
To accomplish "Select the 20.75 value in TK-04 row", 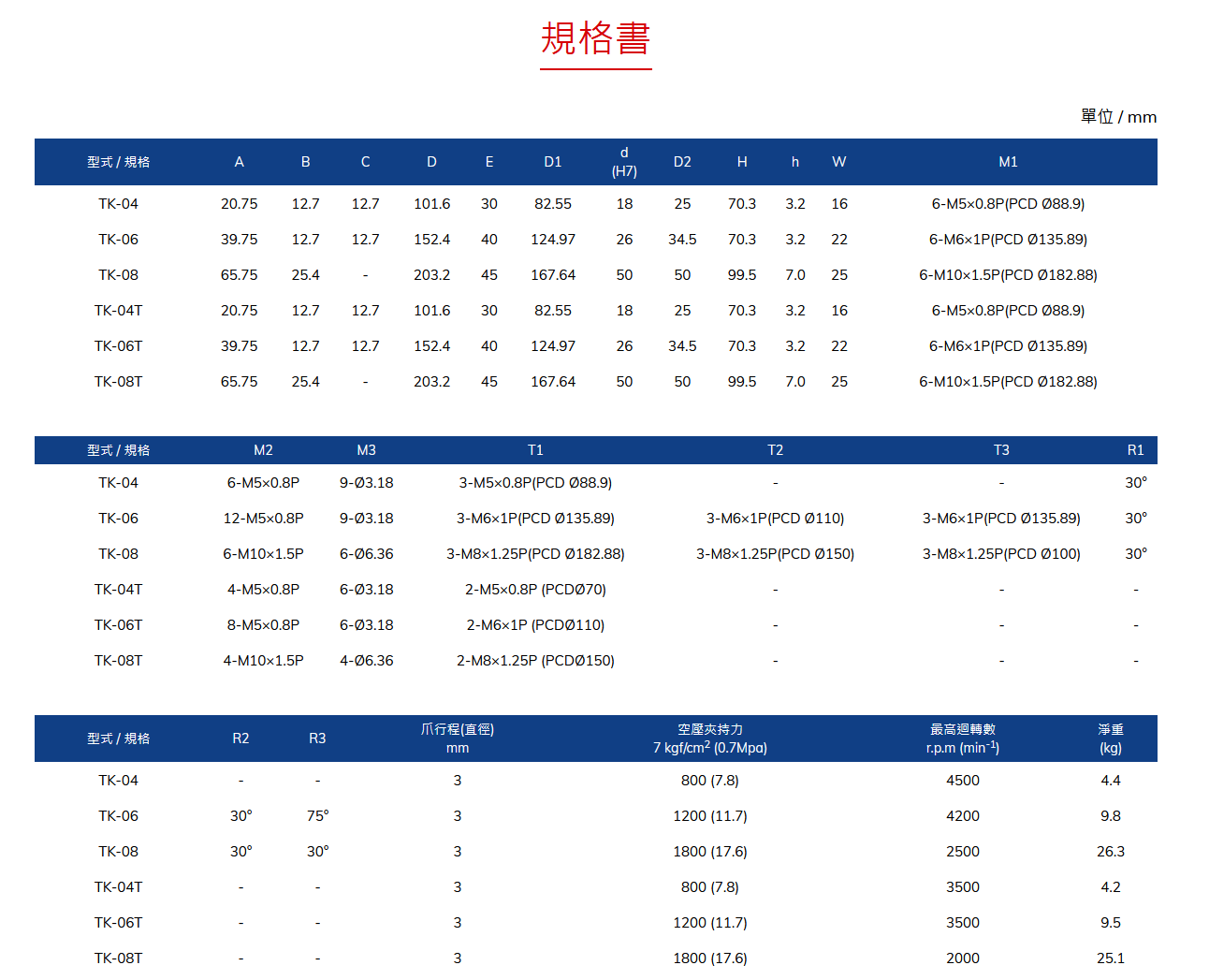I will 240,204.
